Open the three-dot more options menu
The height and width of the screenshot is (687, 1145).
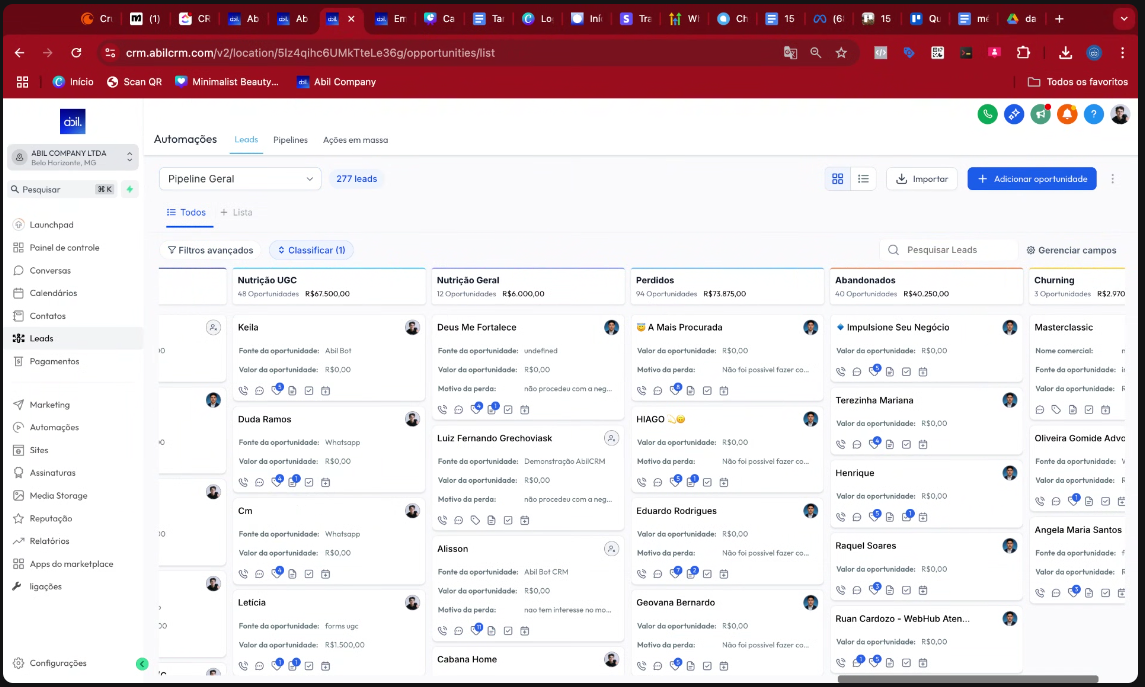[1112, 179]
